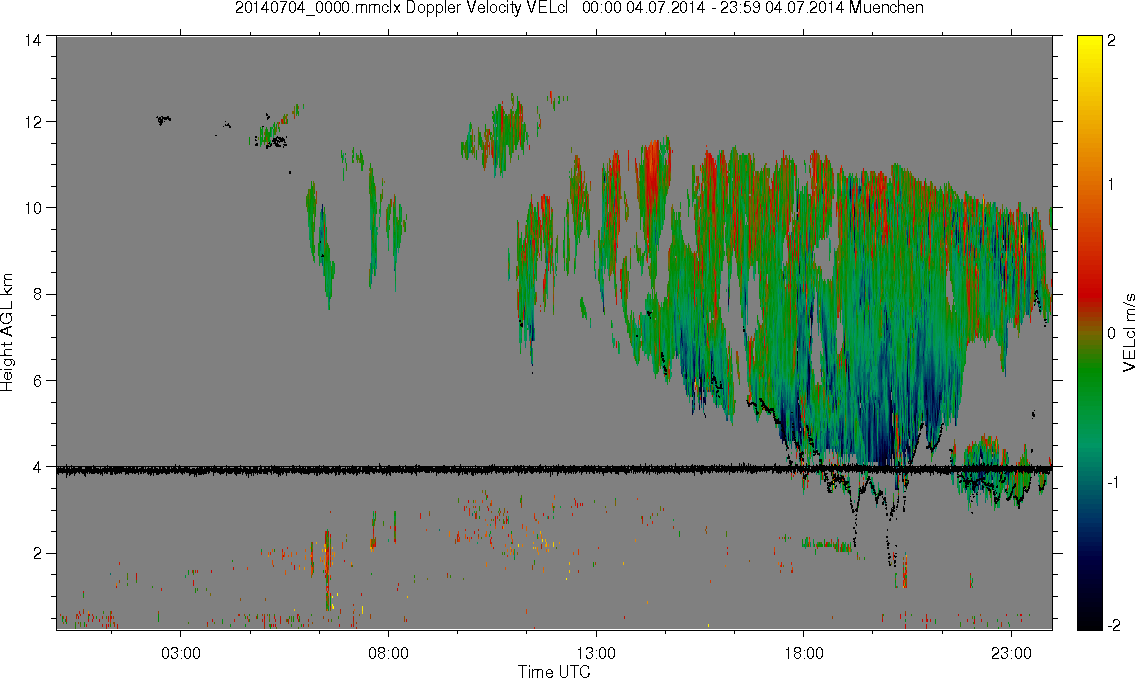Click the '10' height axis label
1135x678 pixels.
(33, 208)
